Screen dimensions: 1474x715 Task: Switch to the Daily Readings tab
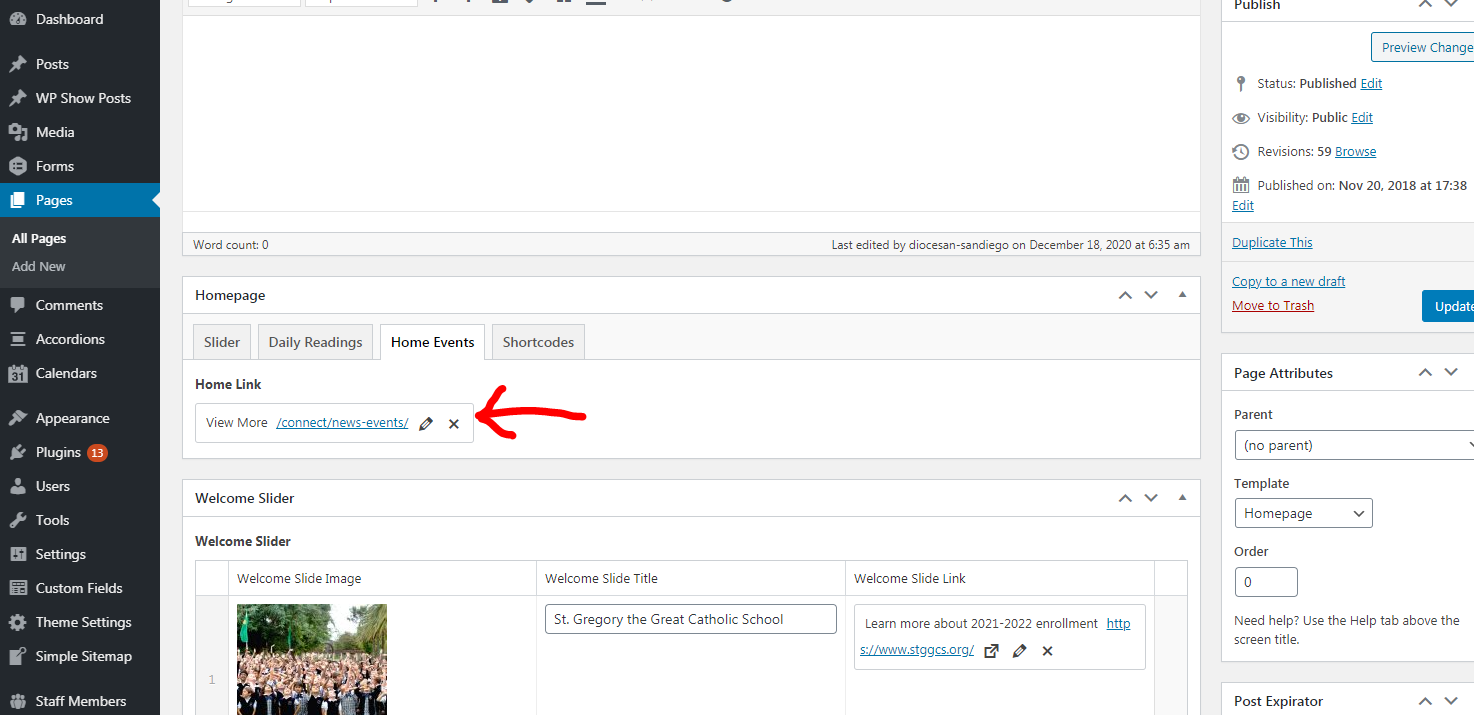(315, 342)
